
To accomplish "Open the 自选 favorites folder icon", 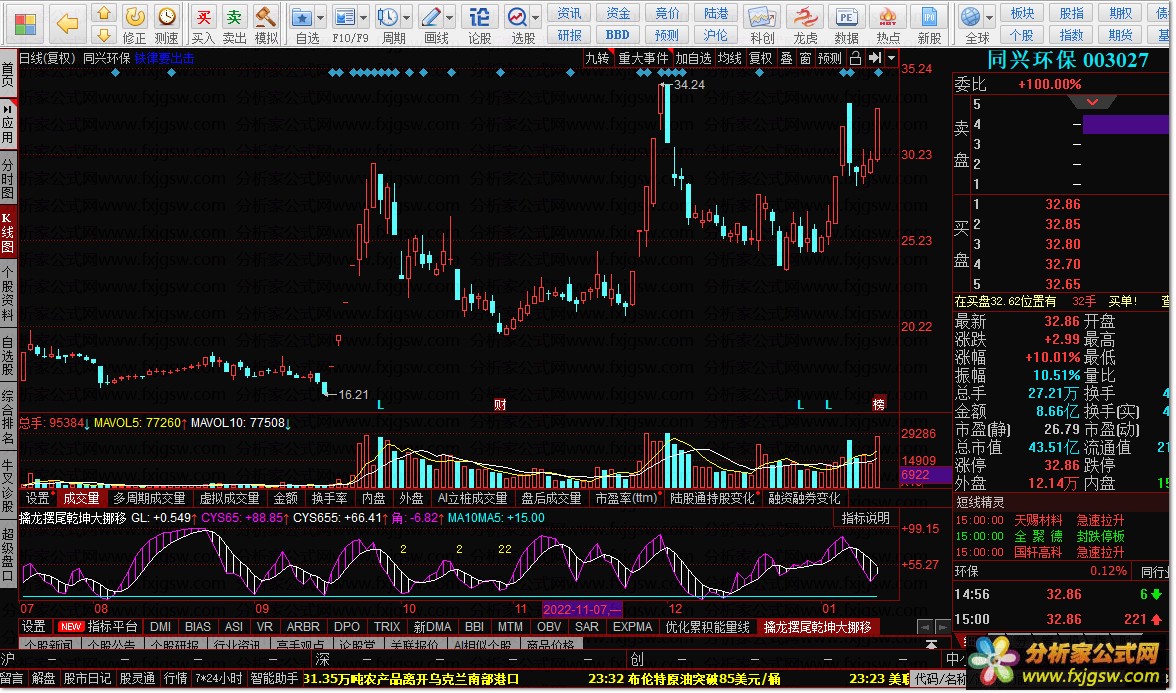I will coord(302,16).
